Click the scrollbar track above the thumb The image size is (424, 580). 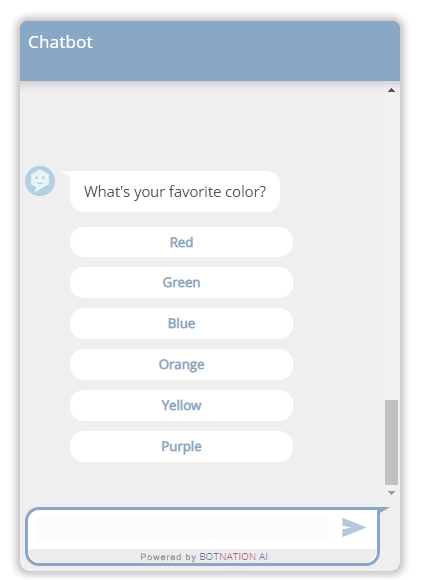[x=391, y=246]
